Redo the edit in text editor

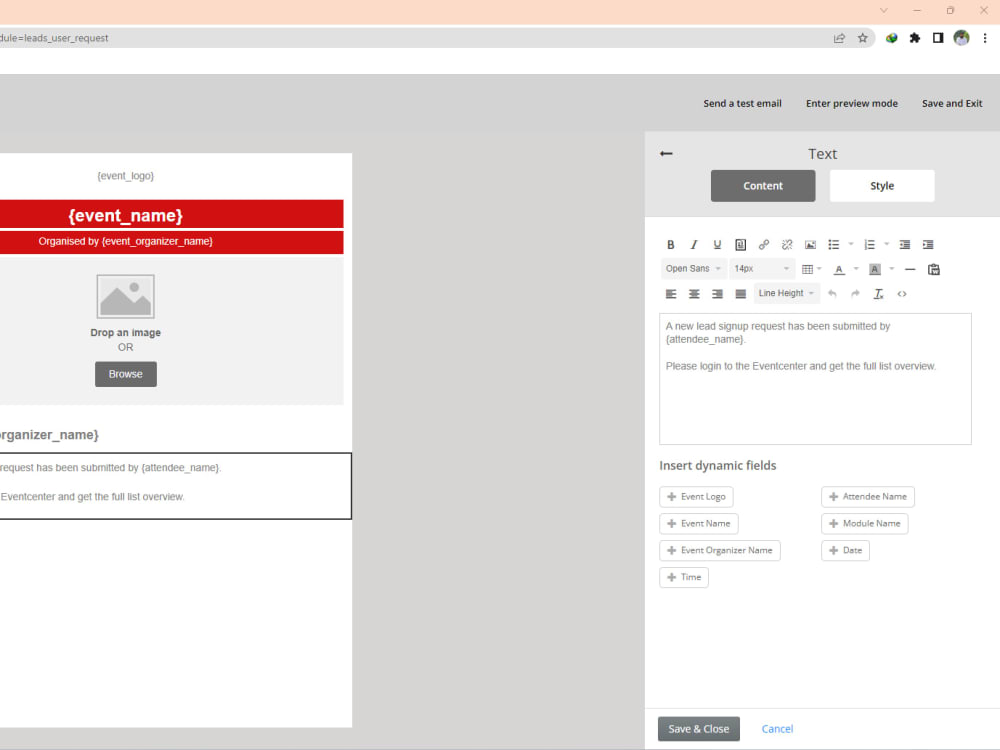pyautogui.click(x=855, y=294)
